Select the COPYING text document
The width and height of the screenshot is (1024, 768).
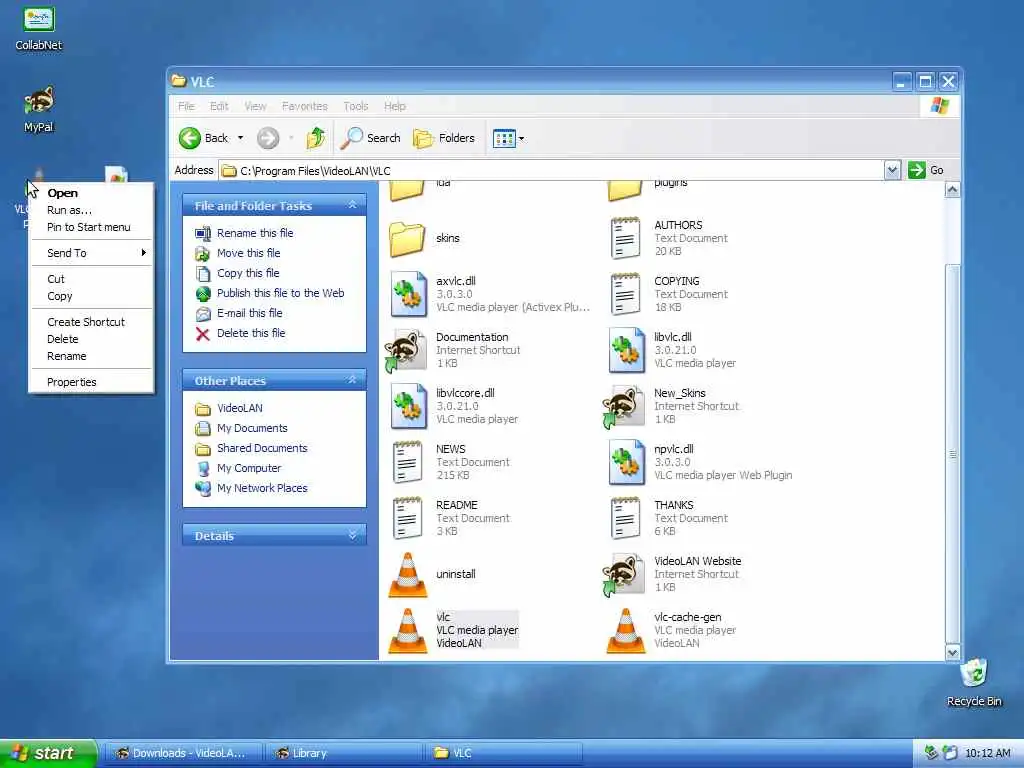coord(667,295)
